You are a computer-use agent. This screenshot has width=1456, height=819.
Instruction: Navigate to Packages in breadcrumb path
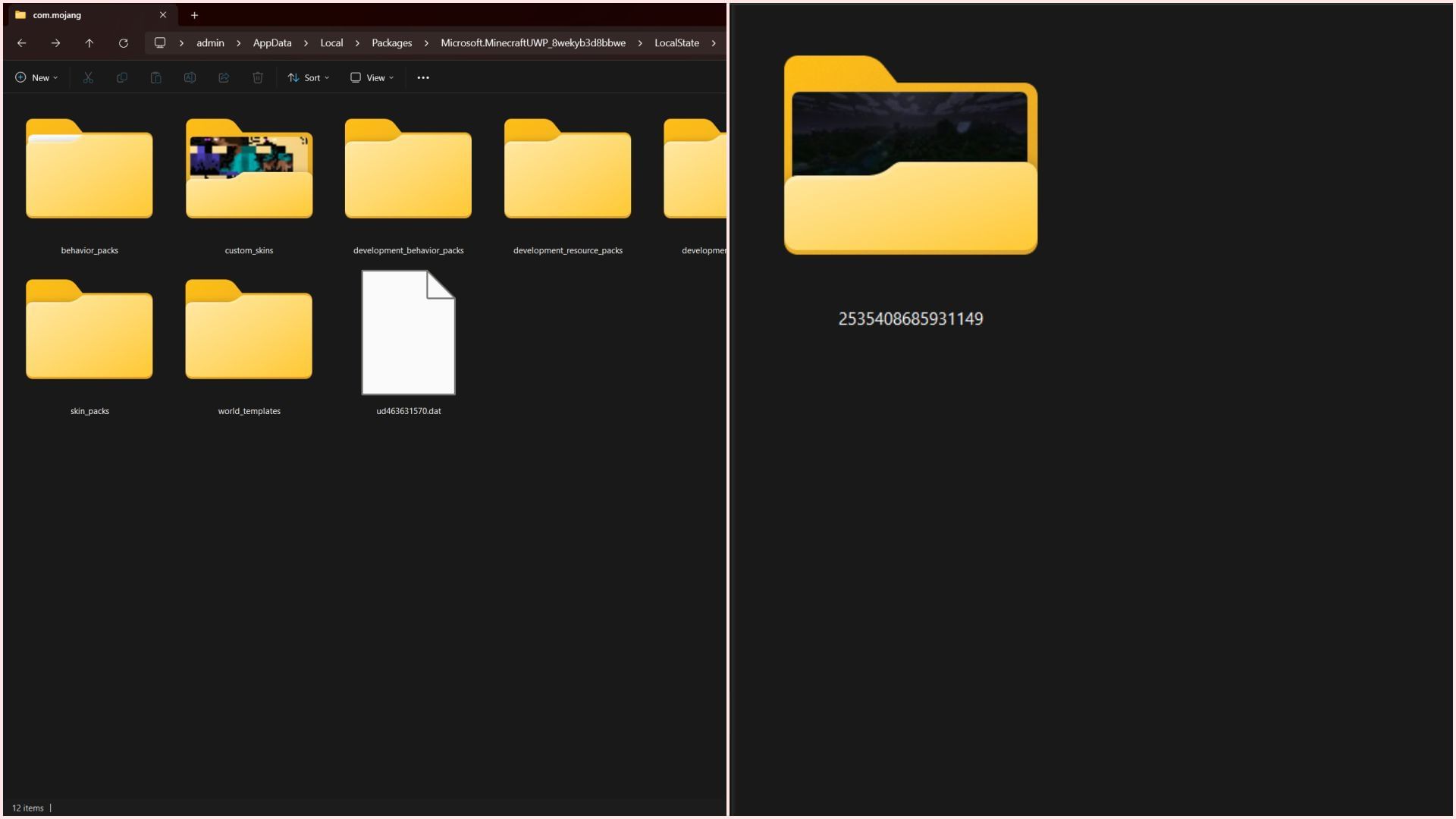pyautogui.click(x=391, y=43)
